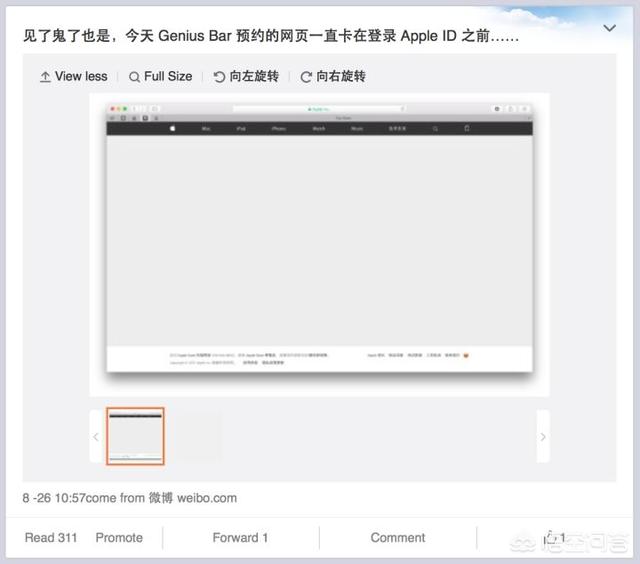
Task: Open the post timestamp 8-26 10:57
Action: click(54, 498)
